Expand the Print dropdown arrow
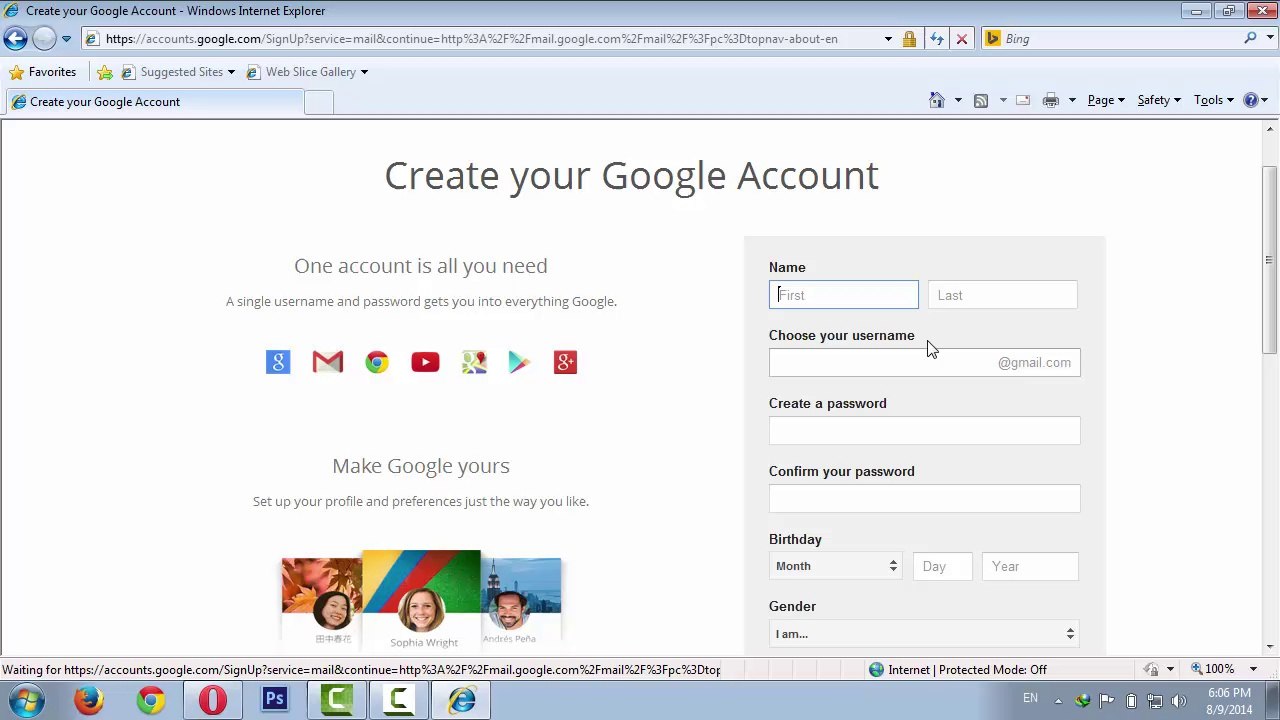This screenshot has width=1280, height=720. tap(1072, 100)
